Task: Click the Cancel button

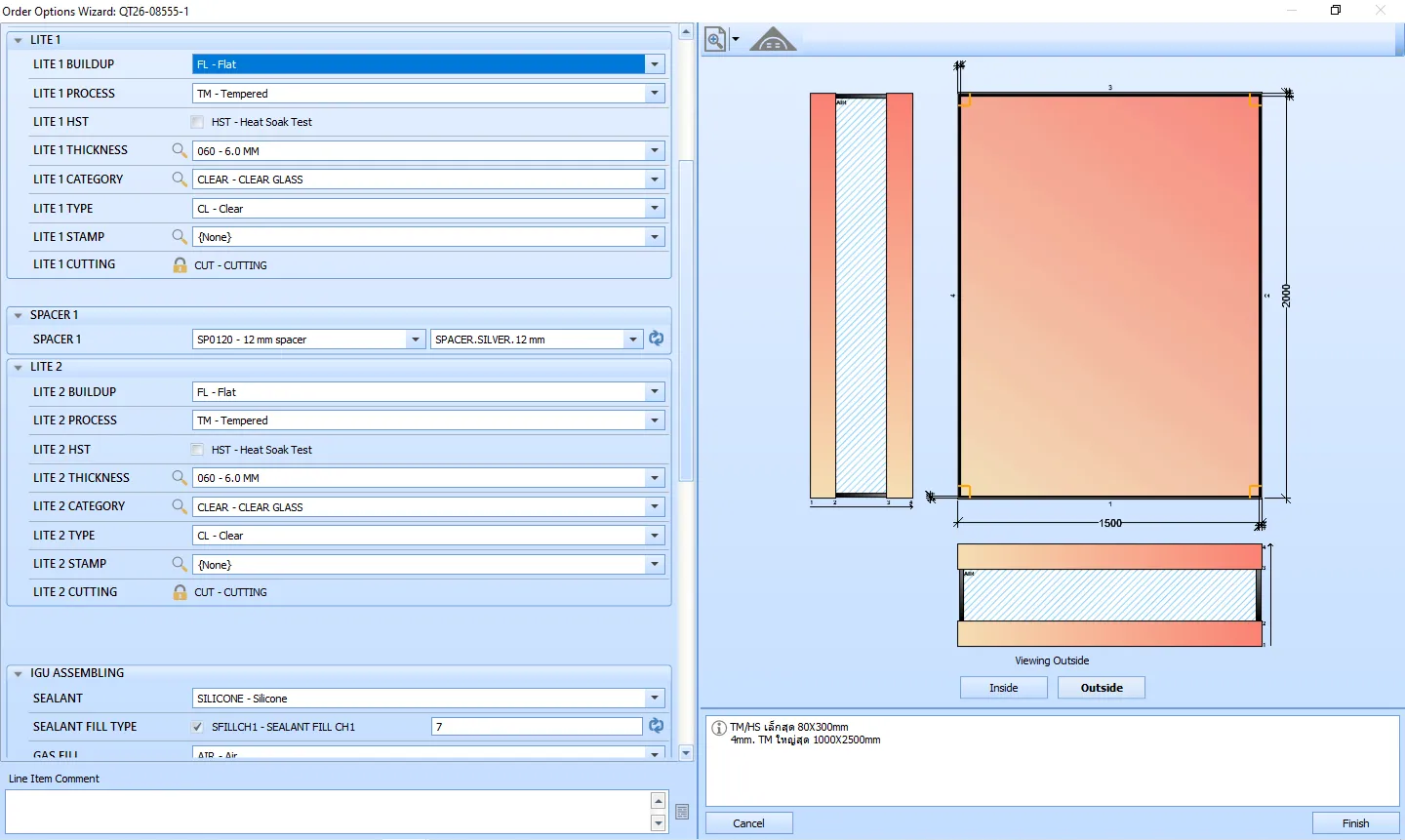Action: [x=749, y=823]
